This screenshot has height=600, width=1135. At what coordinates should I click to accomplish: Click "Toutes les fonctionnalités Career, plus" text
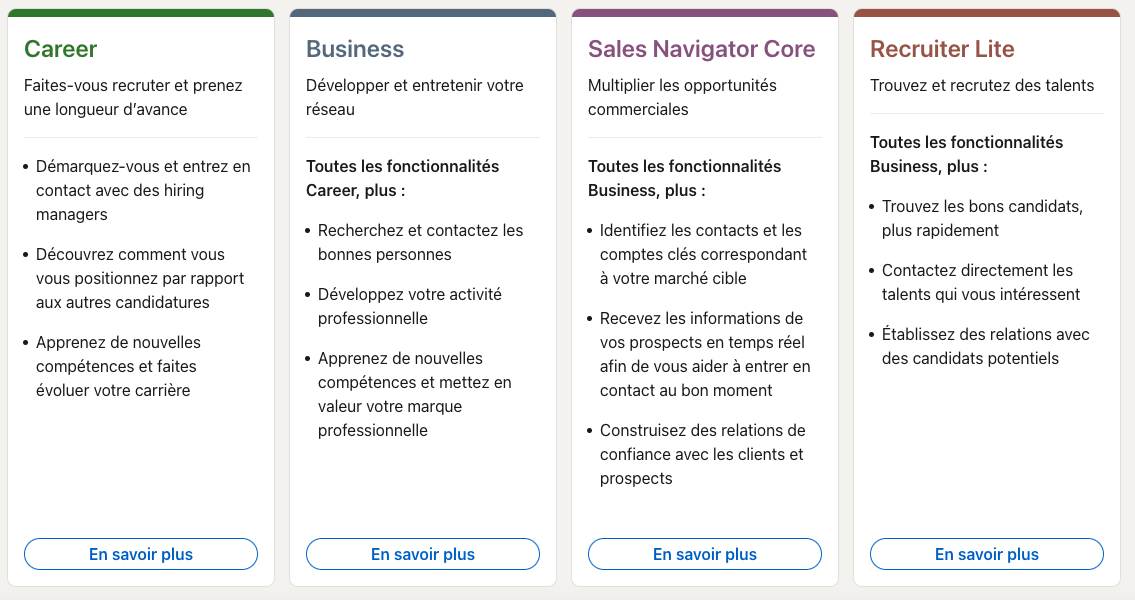(x=402, y=178)
